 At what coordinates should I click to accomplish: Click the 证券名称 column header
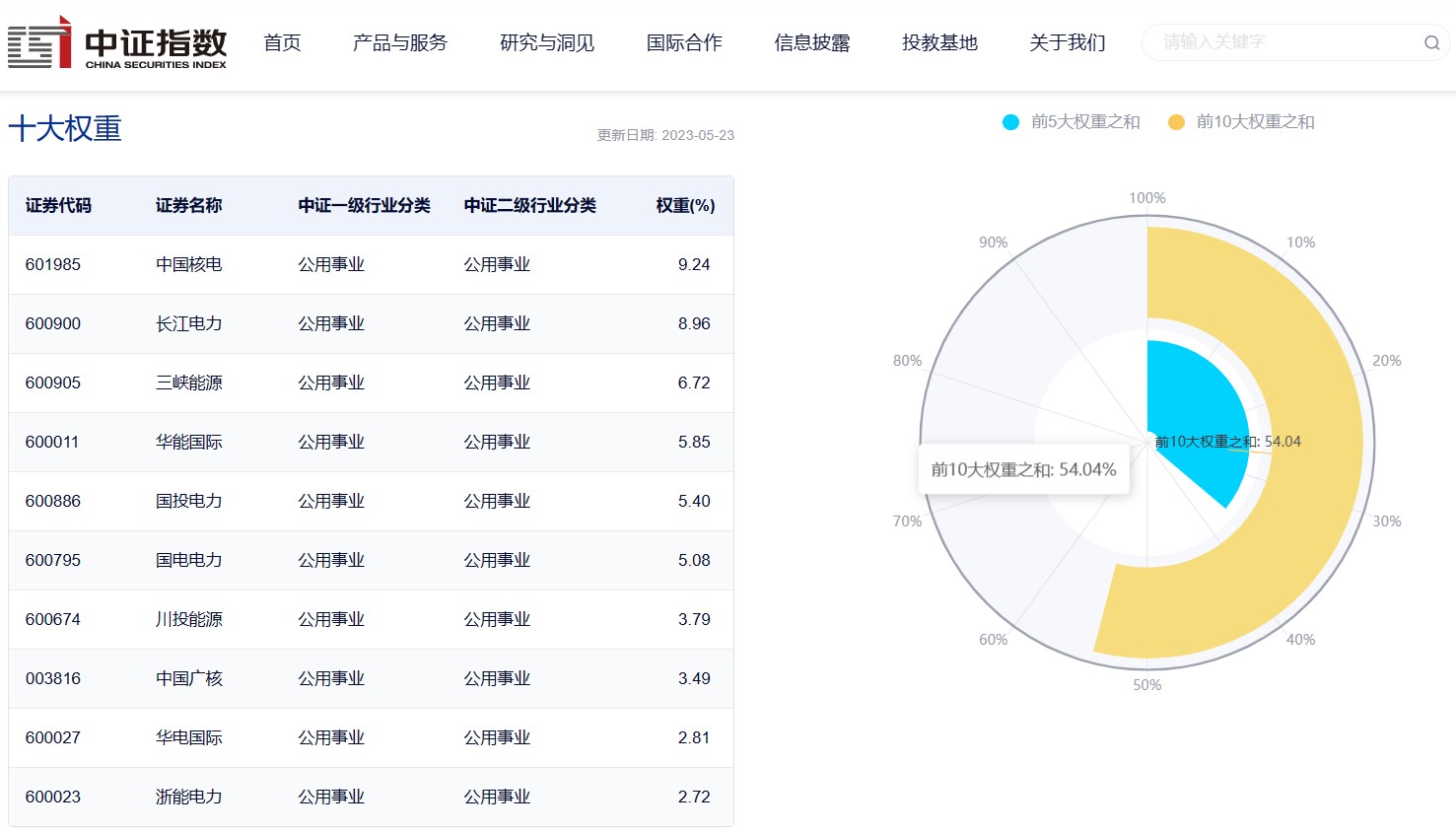click(x=188, y=205)
